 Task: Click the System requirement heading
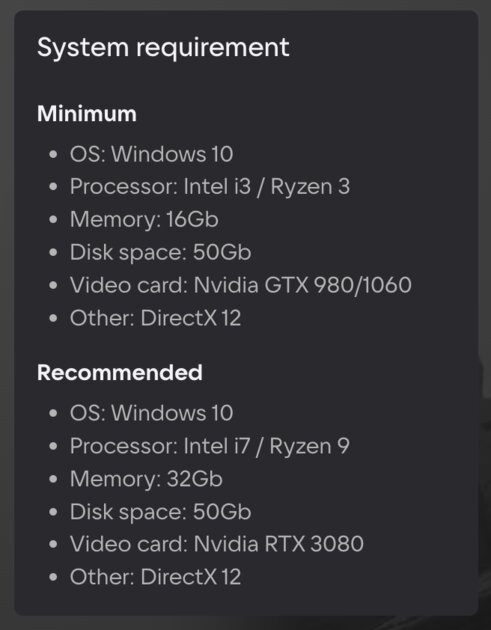pos(163,48)
